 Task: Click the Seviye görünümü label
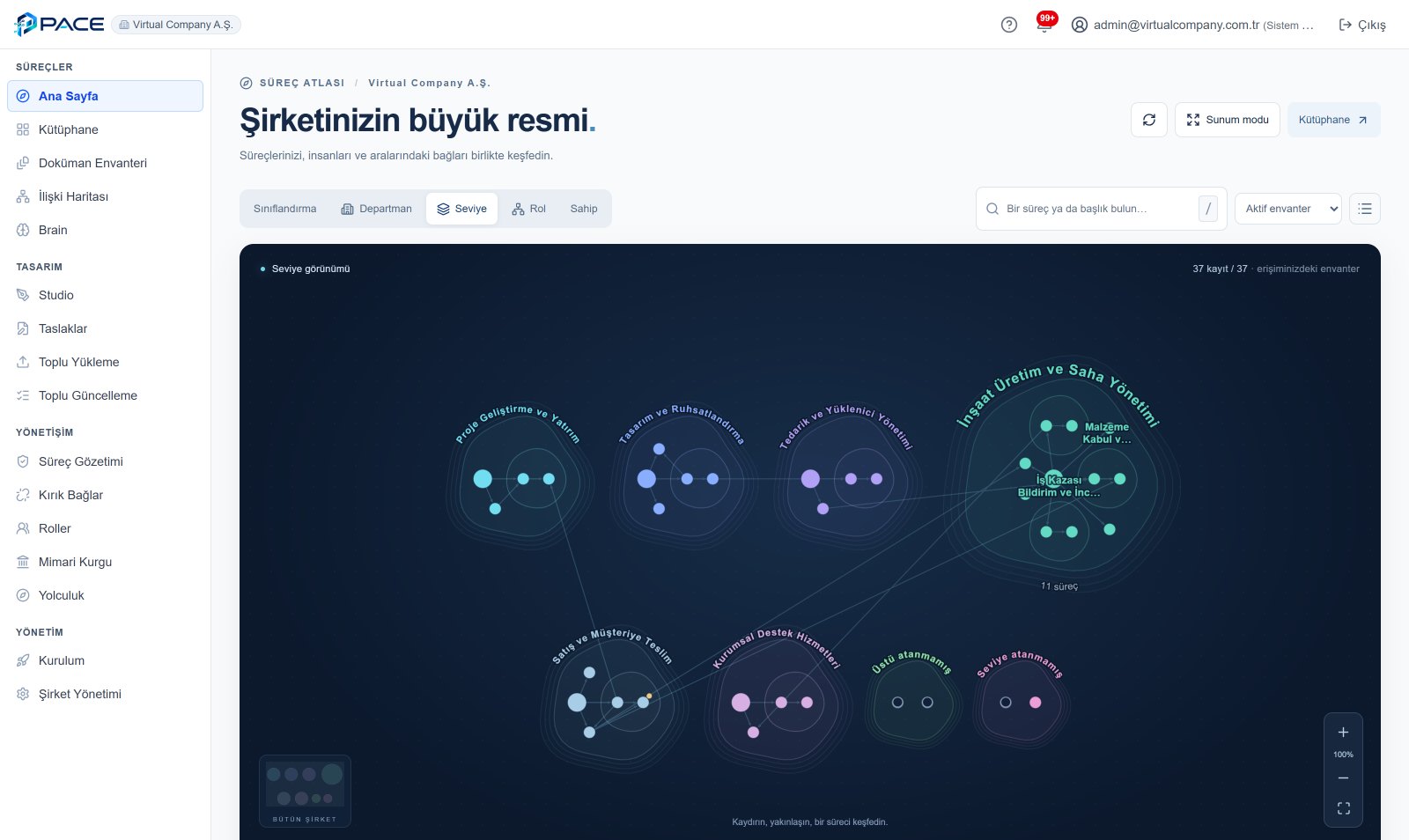311,269
